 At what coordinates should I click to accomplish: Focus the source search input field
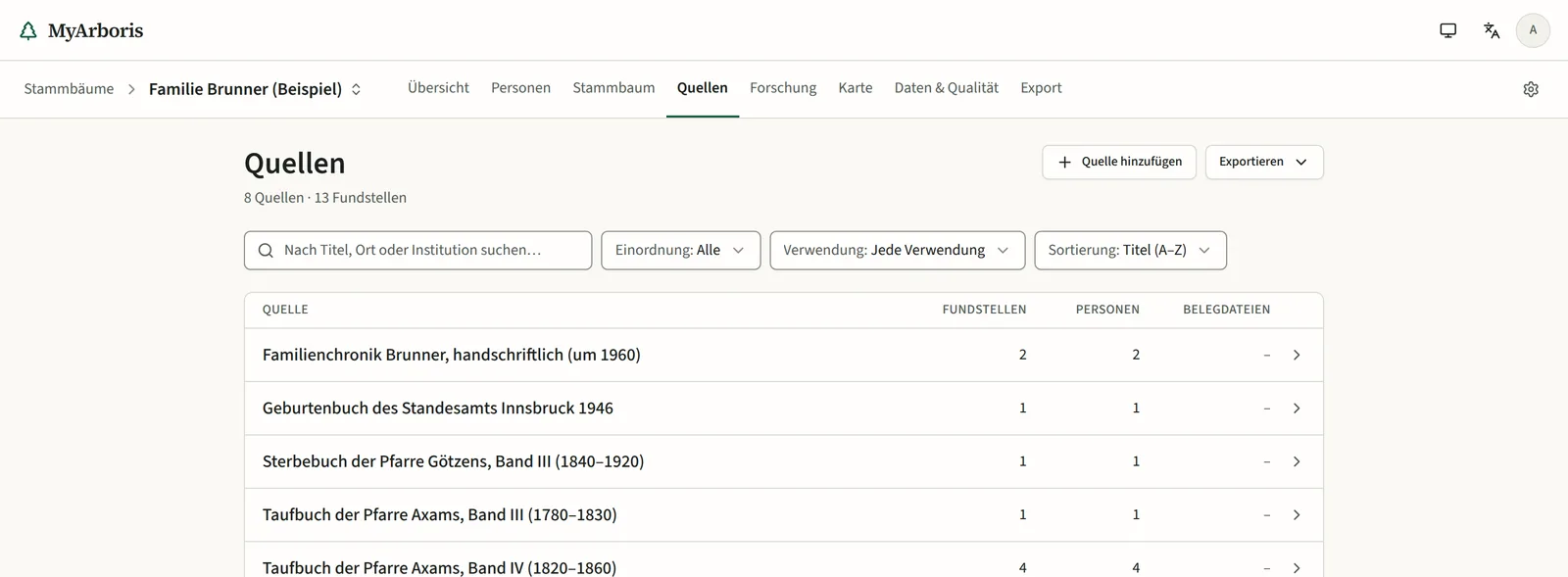coord(417,251)
